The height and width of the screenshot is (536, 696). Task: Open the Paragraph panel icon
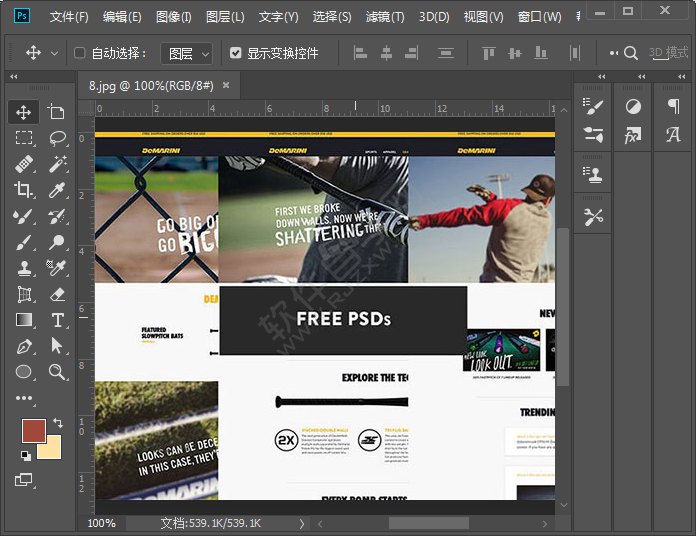[673, 106]
